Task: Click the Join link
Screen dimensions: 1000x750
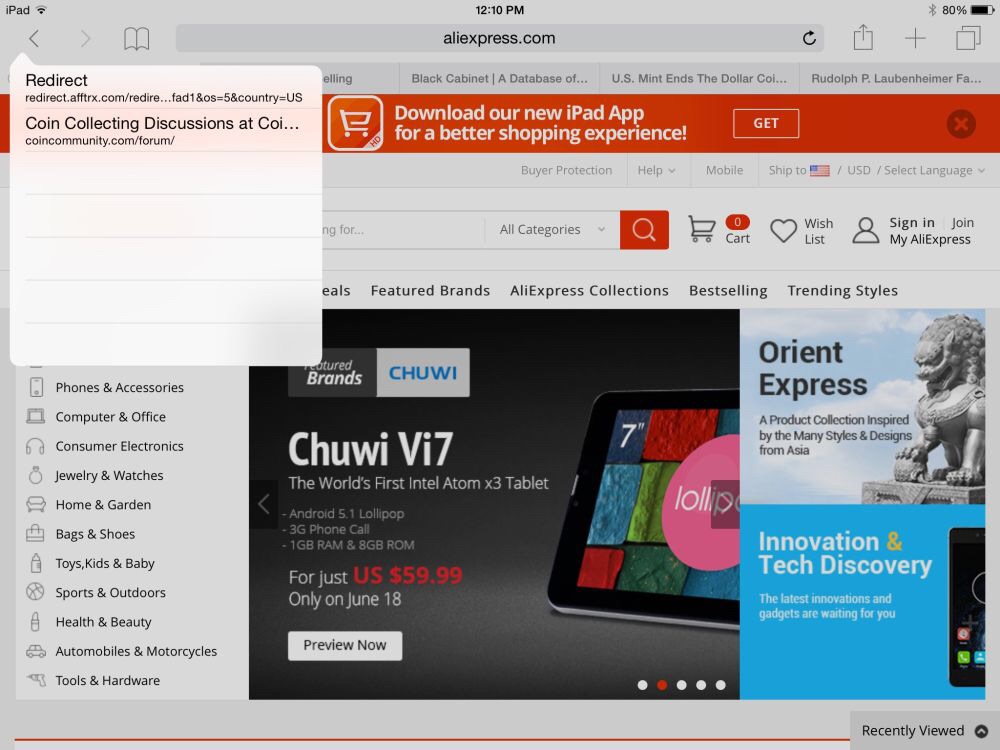Action: (962, 223)
